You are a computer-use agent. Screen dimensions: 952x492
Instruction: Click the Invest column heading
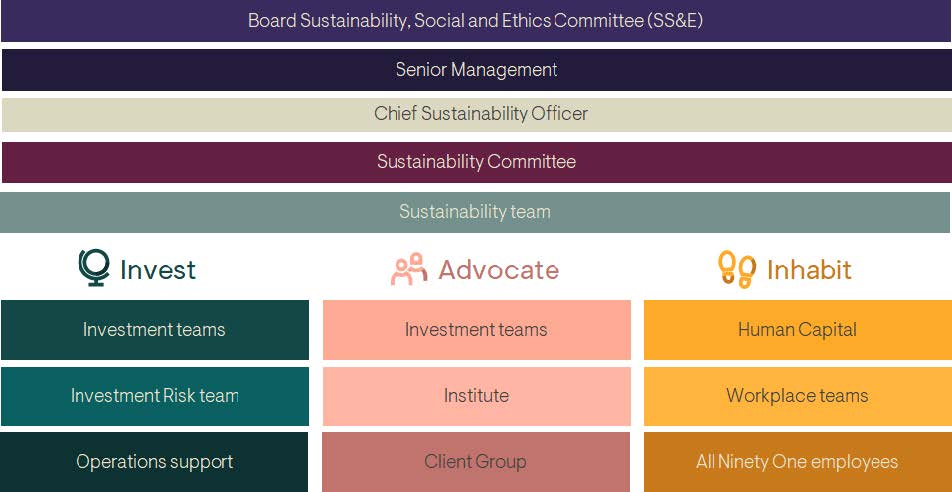click(158, 270)
